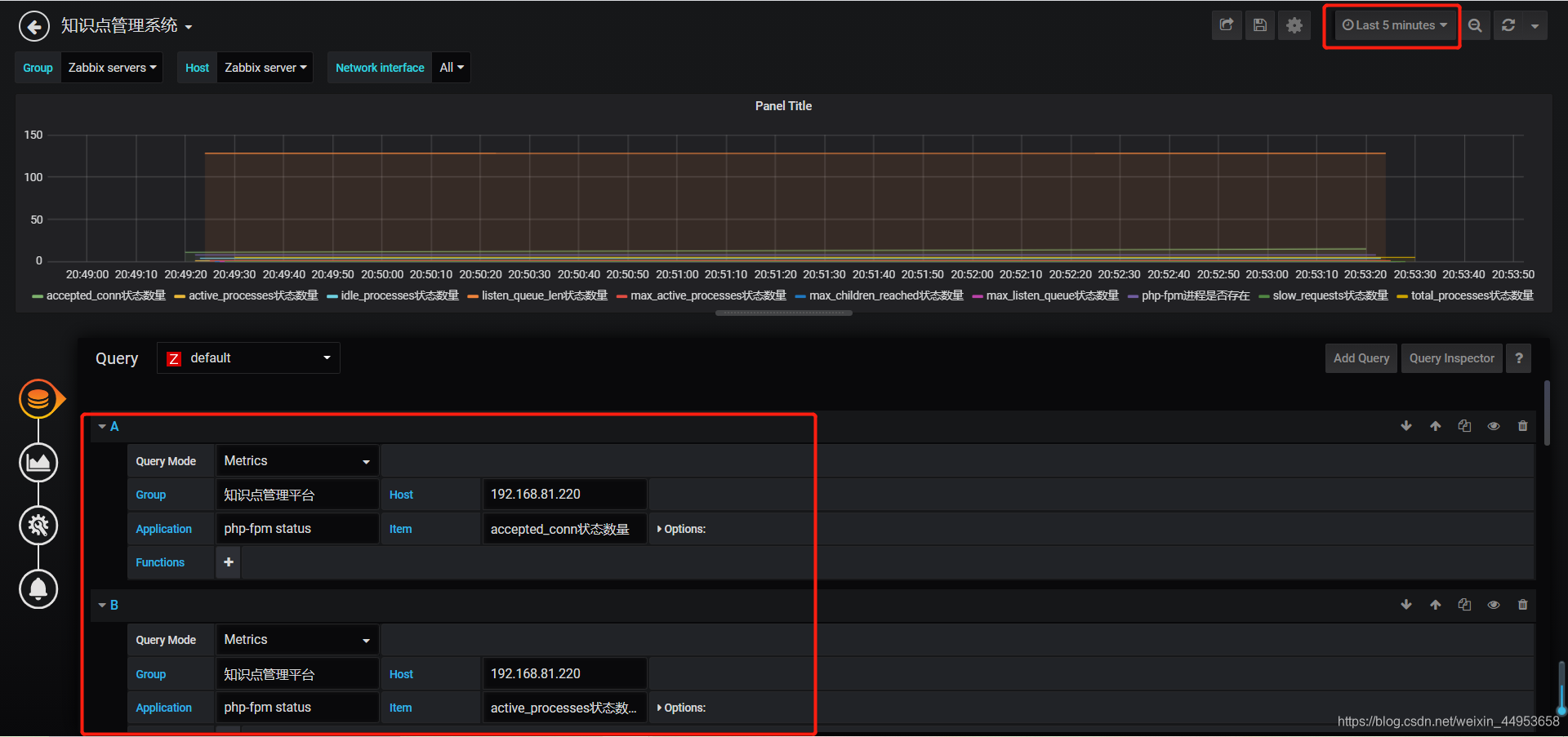Collapse query A section
Image resolution: width=1568 pixels, height=737 pixels.
[x=108, y=426]
